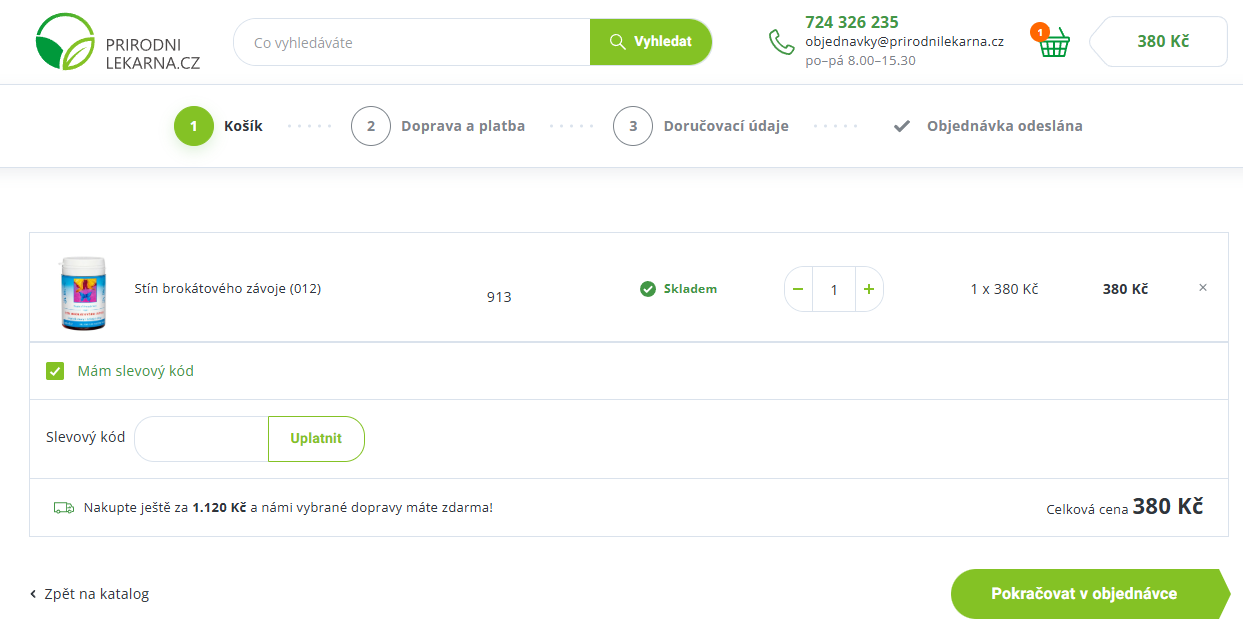This screenshot has width=1243, height=623.
Task: Click the phone icon in header
Action: tap(781, 42)
